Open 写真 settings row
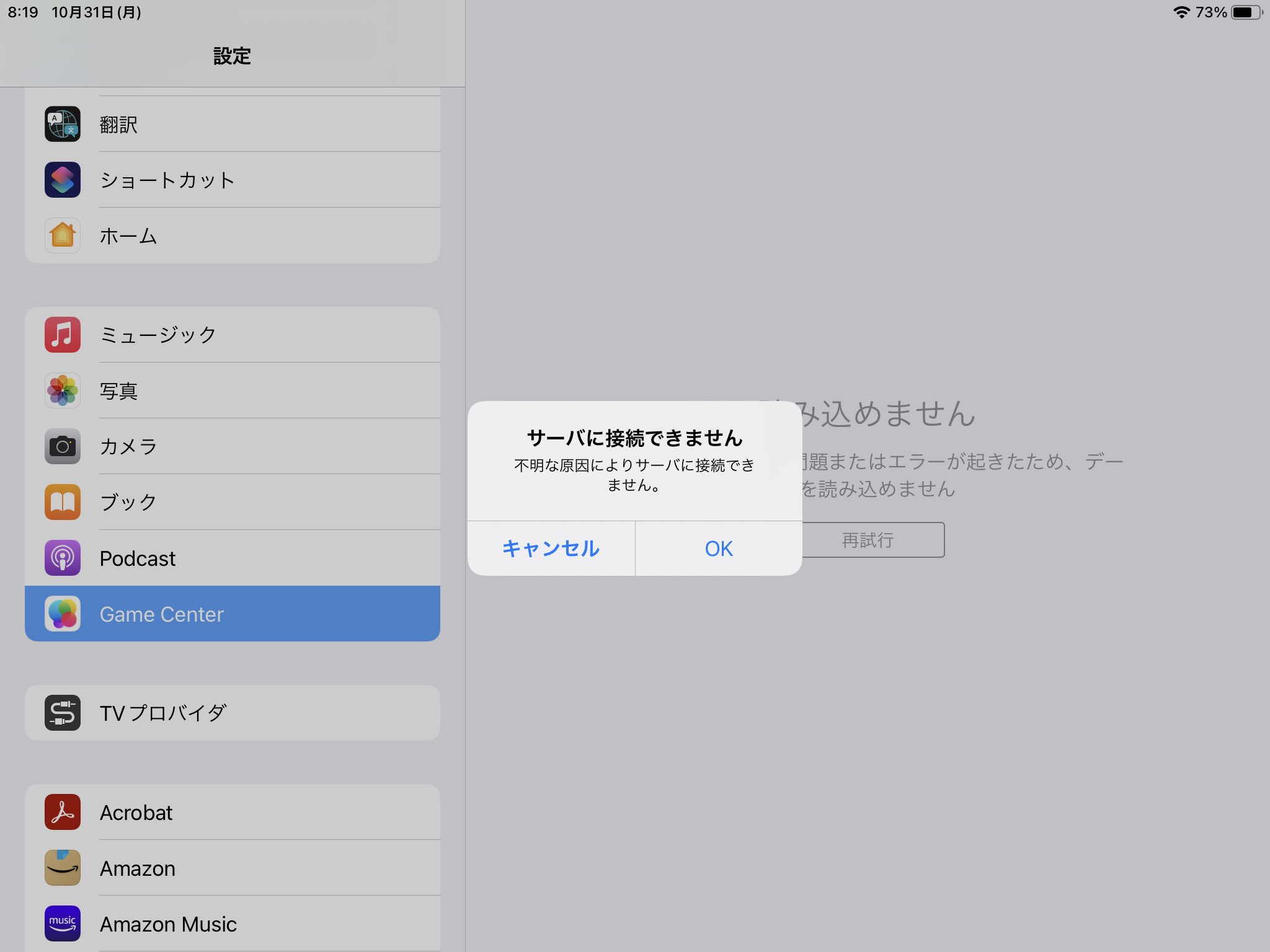Image resolution: width=1270 pixels, height=952 pixels. pos(233,390)
